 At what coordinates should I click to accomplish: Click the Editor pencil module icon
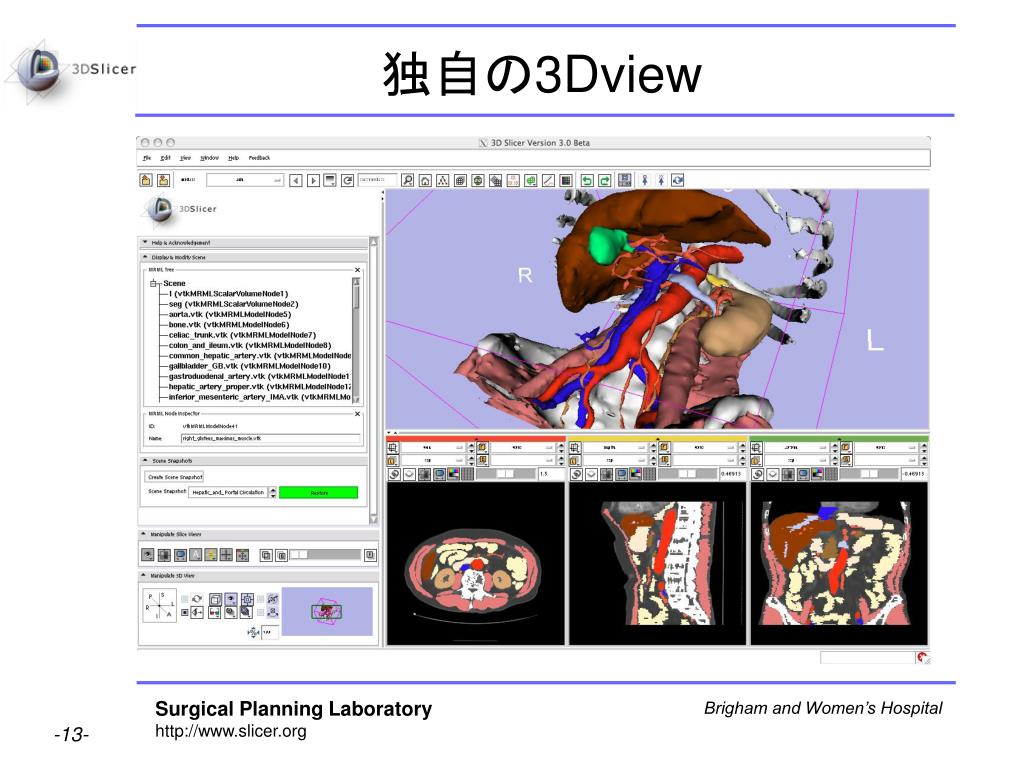pyautogui.click(x=549, y=180)
